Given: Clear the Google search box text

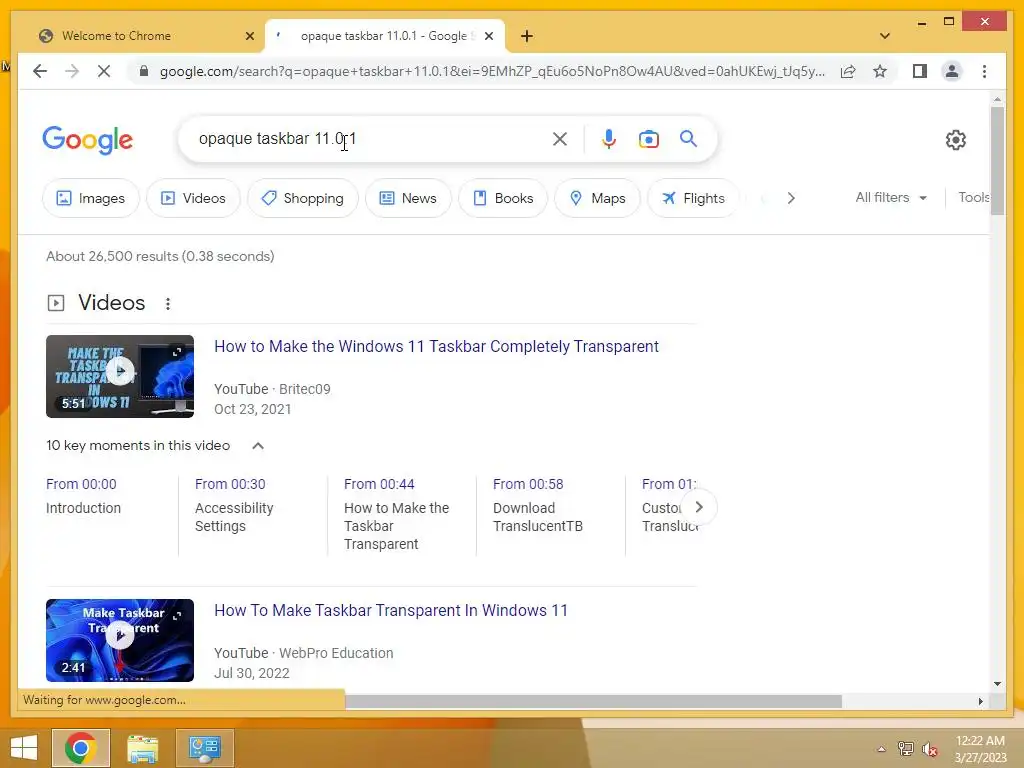Looking at the screenshot, I should [560, 138].
